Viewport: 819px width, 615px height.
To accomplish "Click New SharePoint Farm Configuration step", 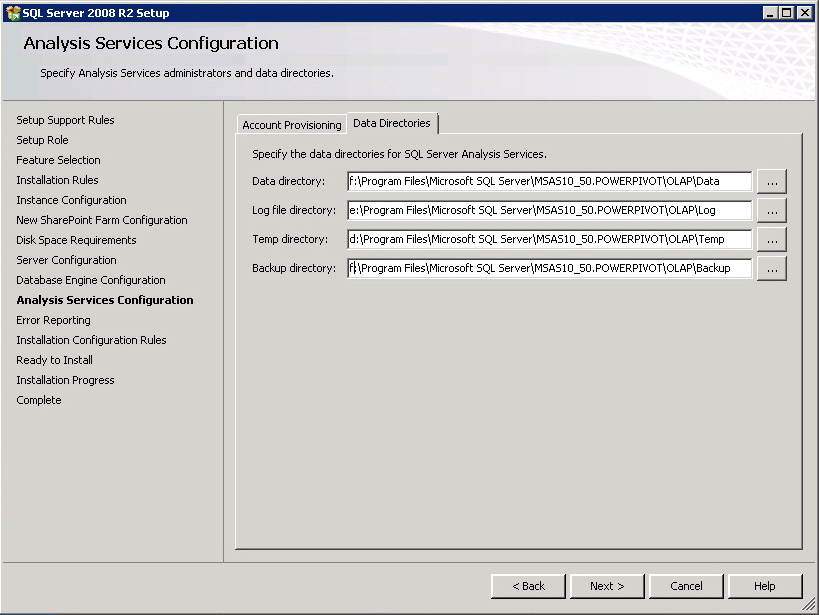I will click(102, 220).
